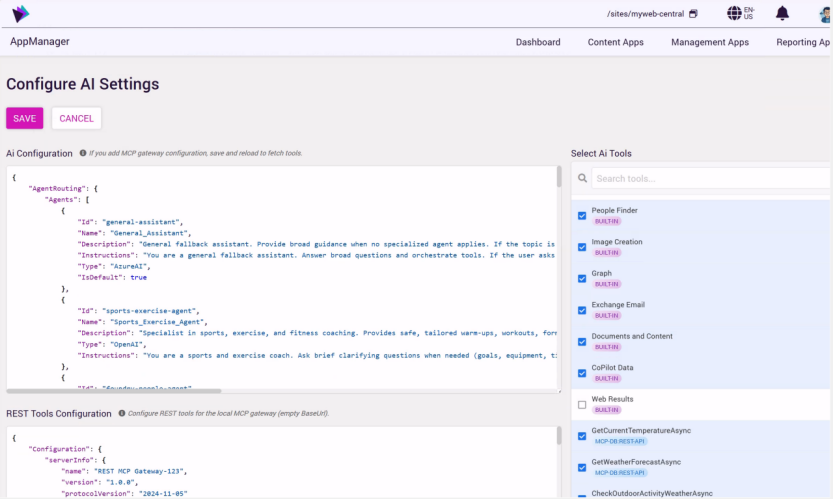Image resolution: width=833 pixels, height=500 pixels.
Task: Click the app logo in top-left corner
Action: click(x=20, y=14)
